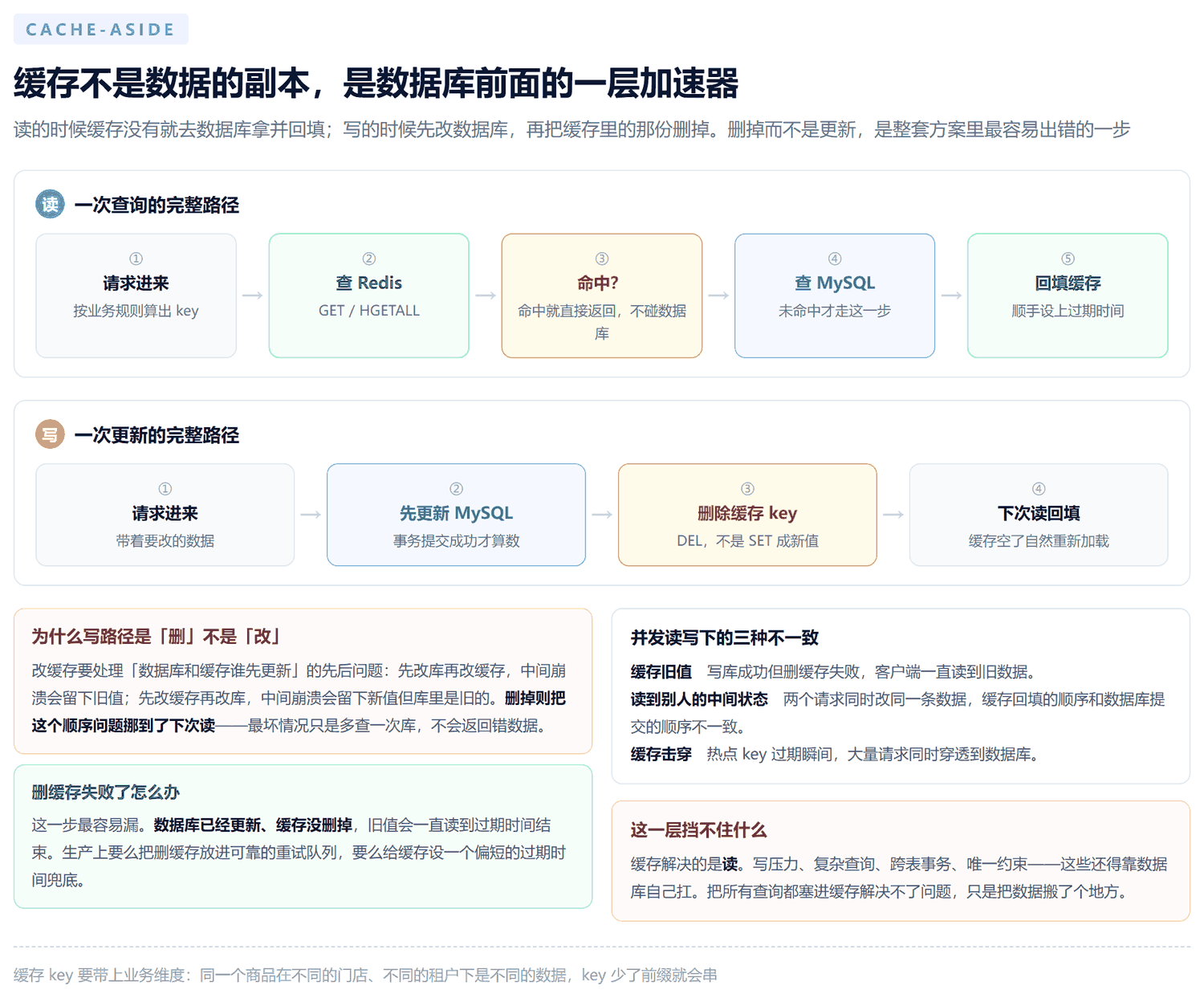Select the bold term 缓存旧值

pyautogui.click(x=661, y=671)
